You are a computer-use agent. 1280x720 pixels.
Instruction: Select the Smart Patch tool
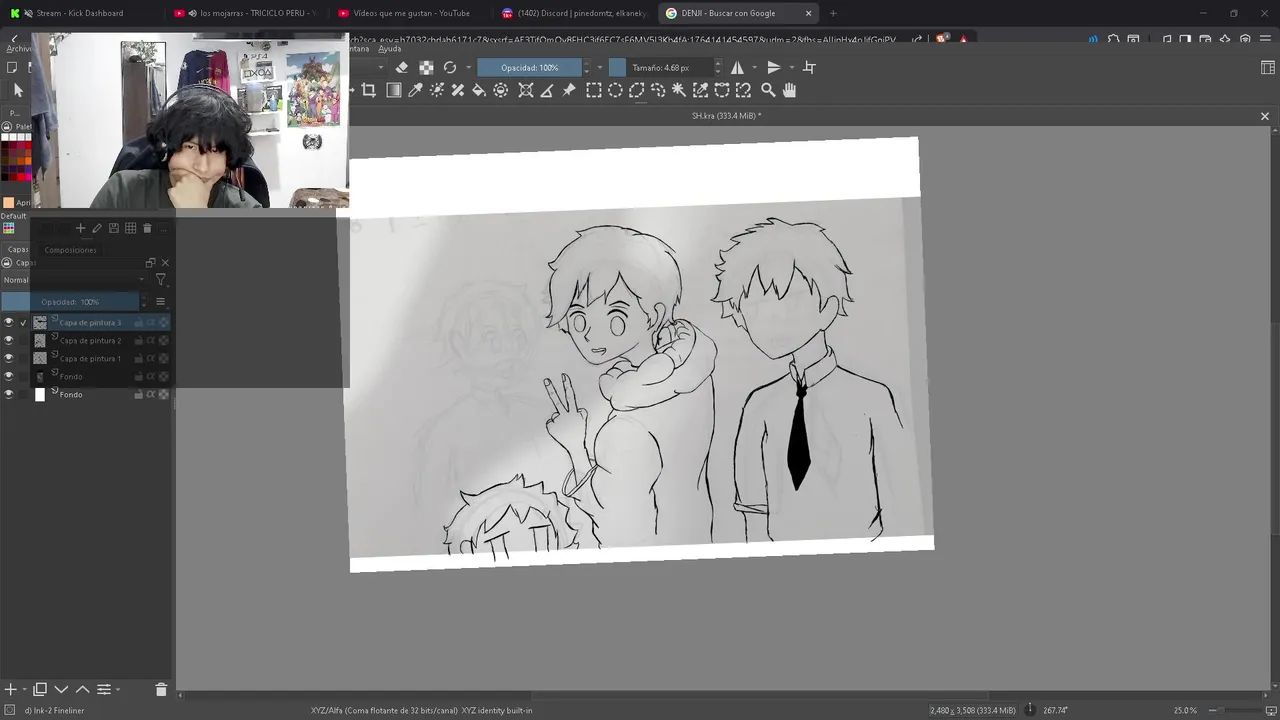tap(458, 90)
